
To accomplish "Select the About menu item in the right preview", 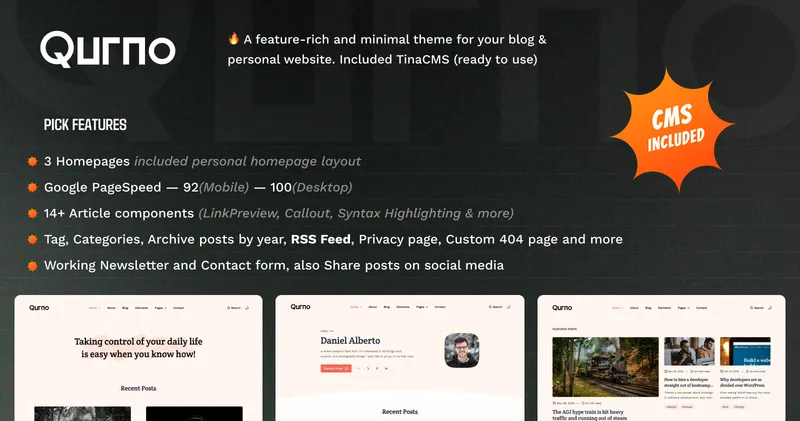I will pyautogui.click(x=635, y=308).
